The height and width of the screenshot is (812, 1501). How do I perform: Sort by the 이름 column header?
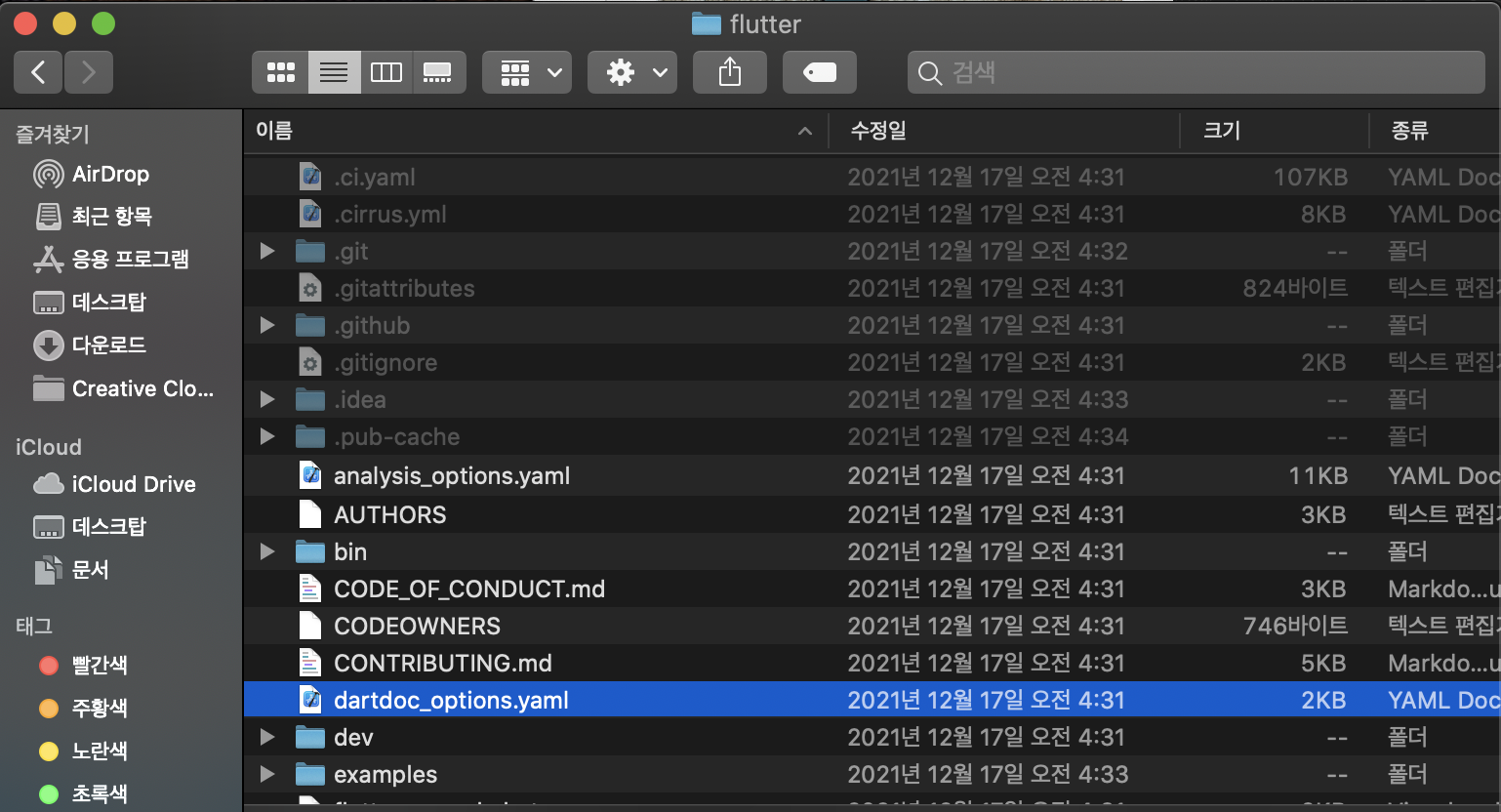pos(535,131)
